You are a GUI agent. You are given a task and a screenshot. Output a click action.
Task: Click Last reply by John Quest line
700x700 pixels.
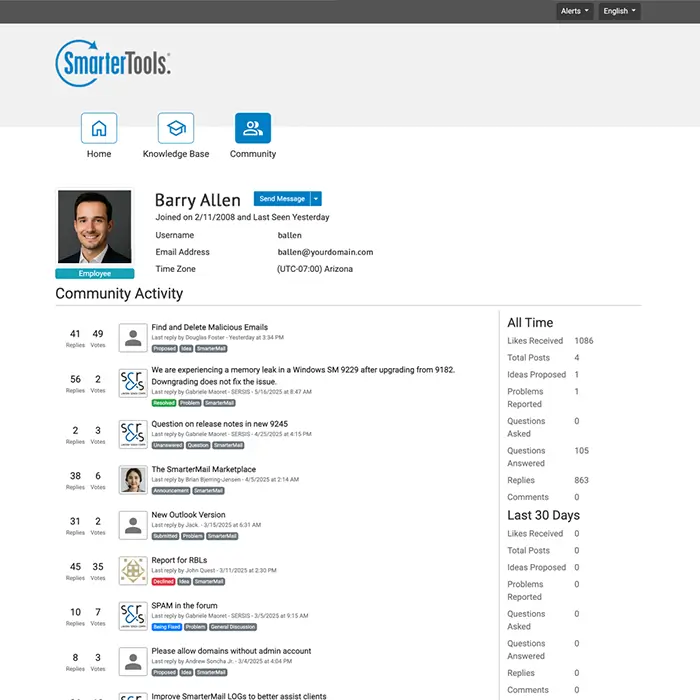click(x=214, y=571)
